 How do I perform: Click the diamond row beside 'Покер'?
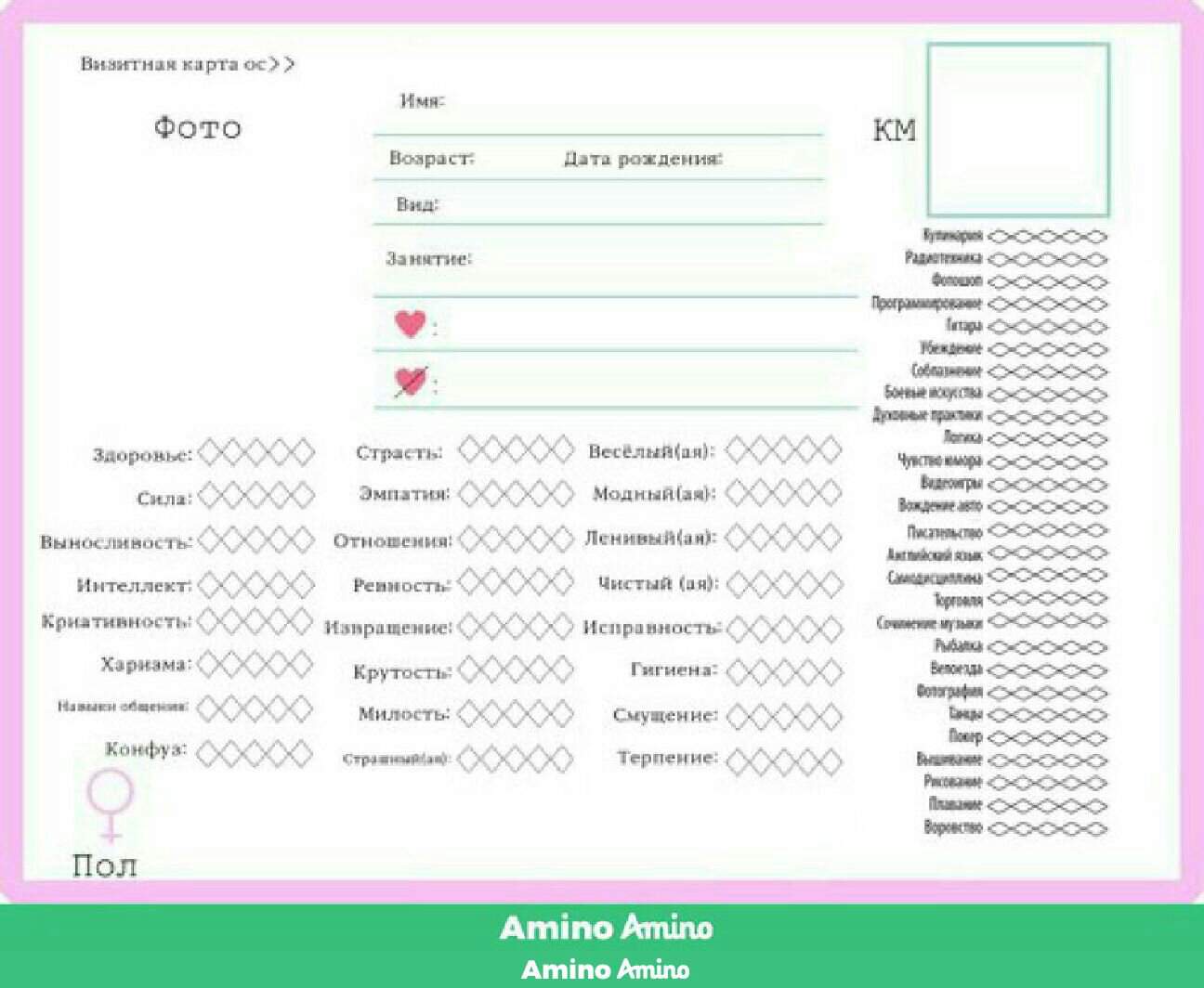(x=1048, y=737)
